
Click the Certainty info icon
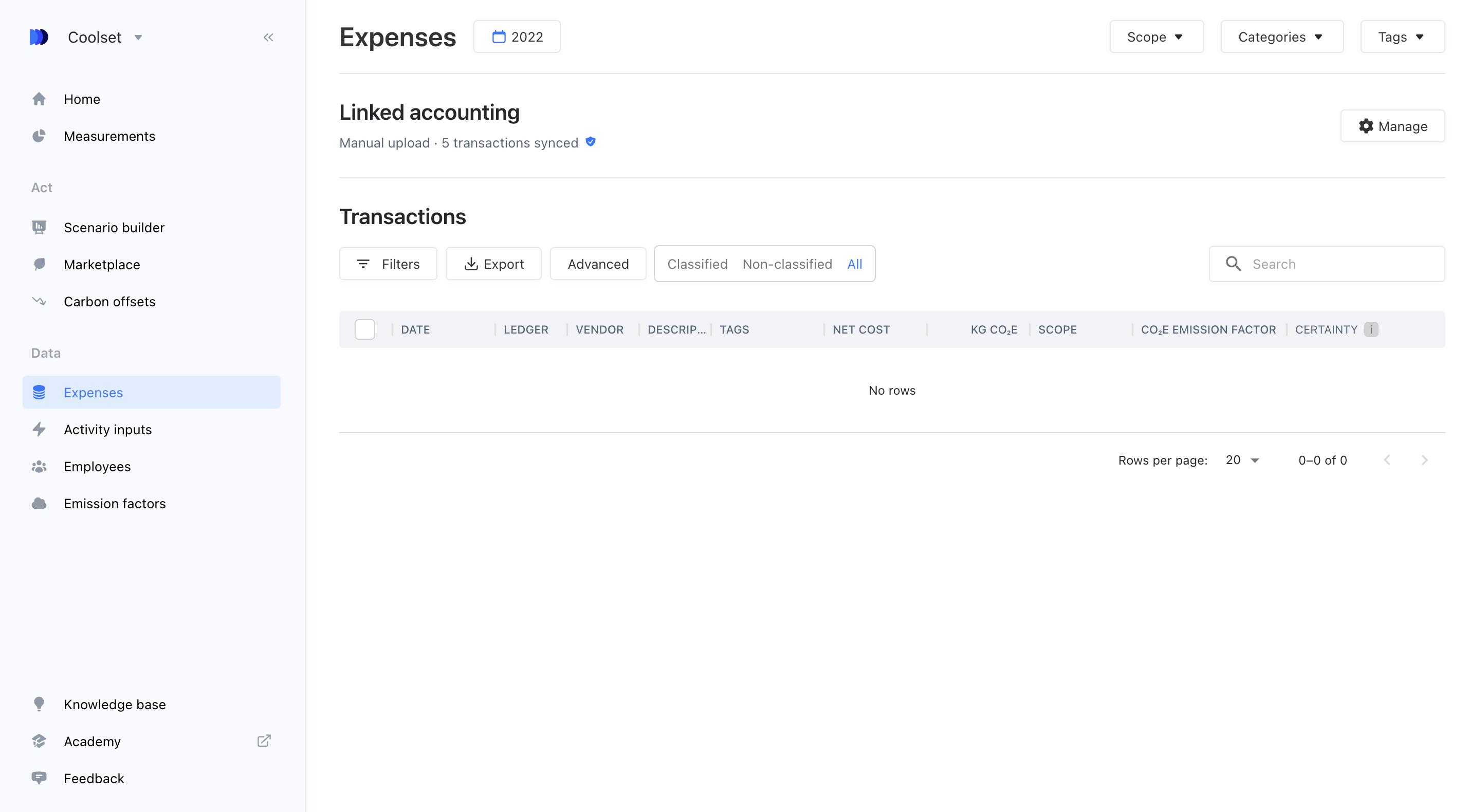point(1371,329)
